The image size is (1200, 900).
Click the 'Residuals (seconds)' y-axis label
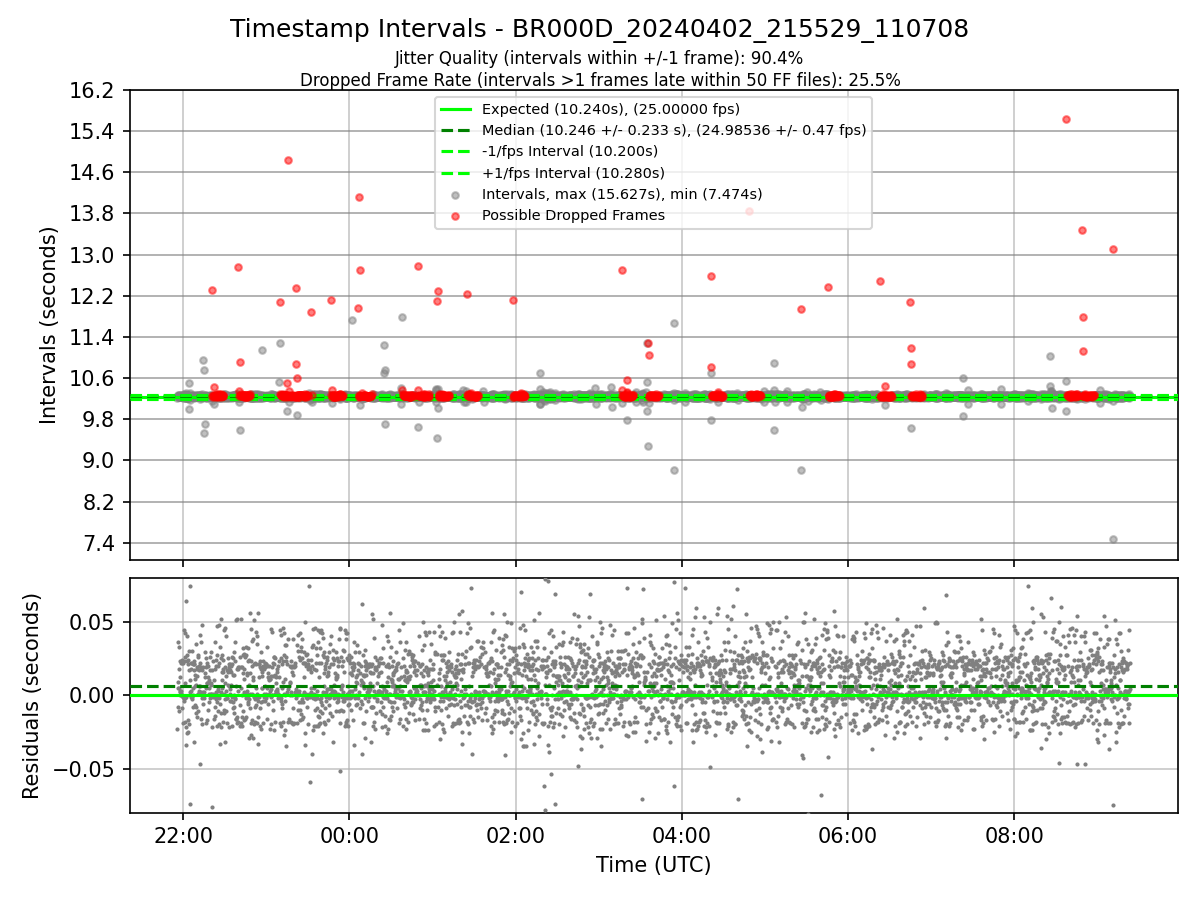coord(32,696)
